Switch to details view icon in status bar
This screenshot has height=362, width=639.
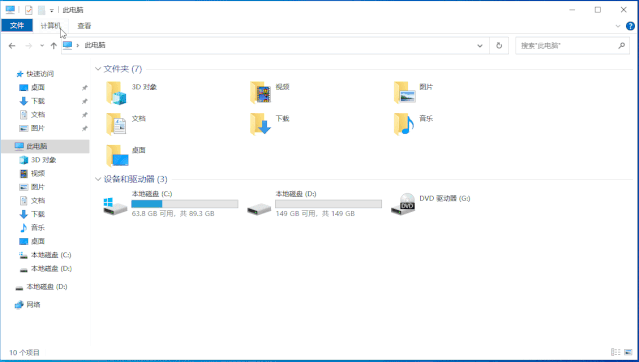(615, 352)
